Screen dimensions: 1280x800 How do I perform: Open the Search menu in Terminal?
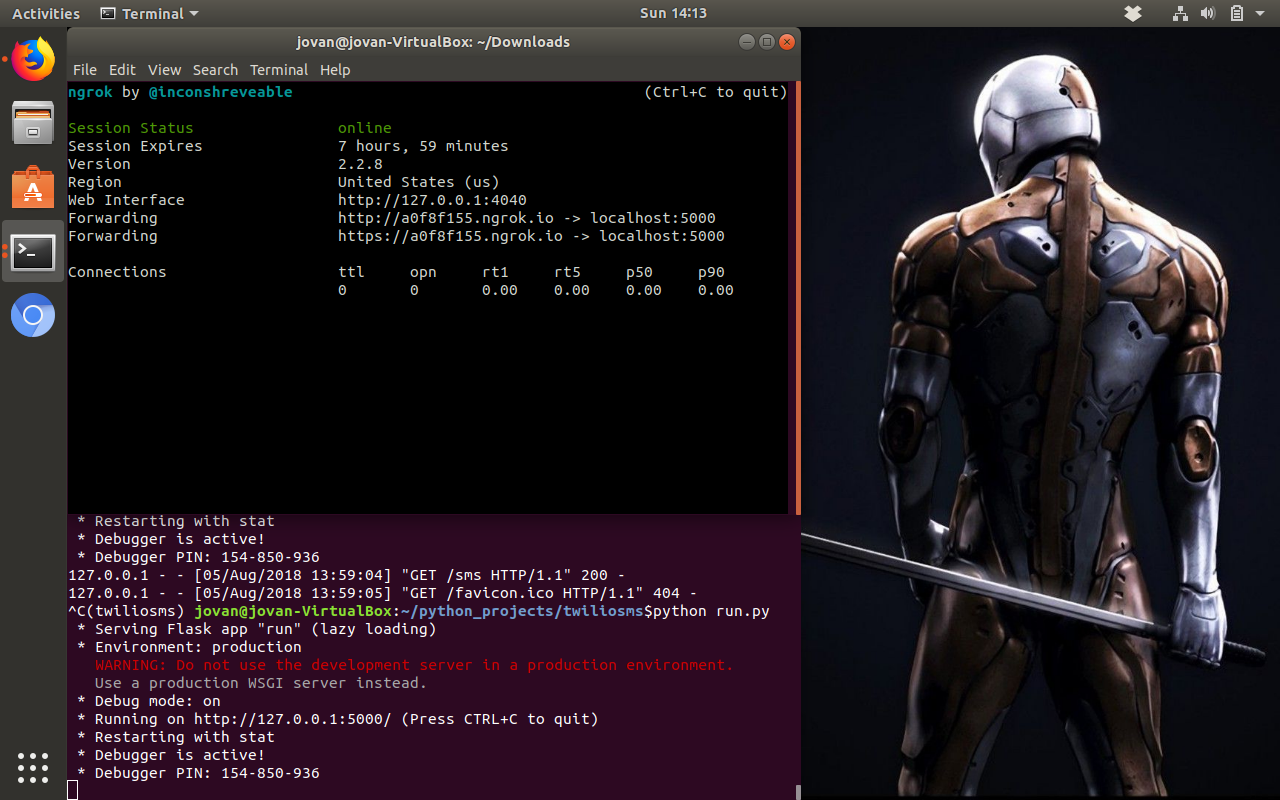pyautogui.click(x=215, y=70)
